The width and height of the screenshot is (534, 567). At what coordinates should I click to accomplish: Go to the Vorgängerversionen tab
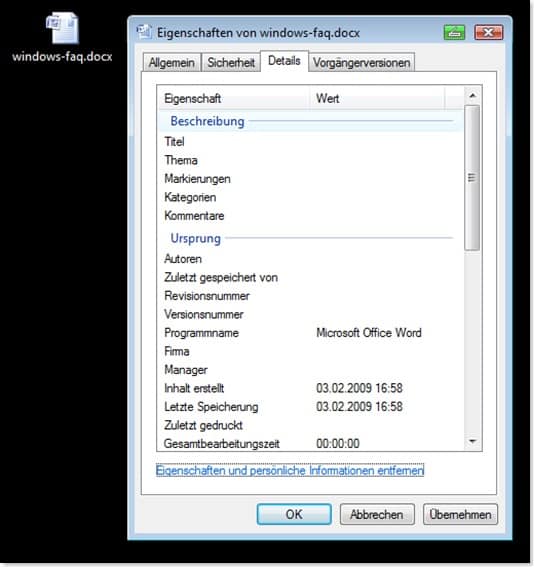tap(362, 63)
